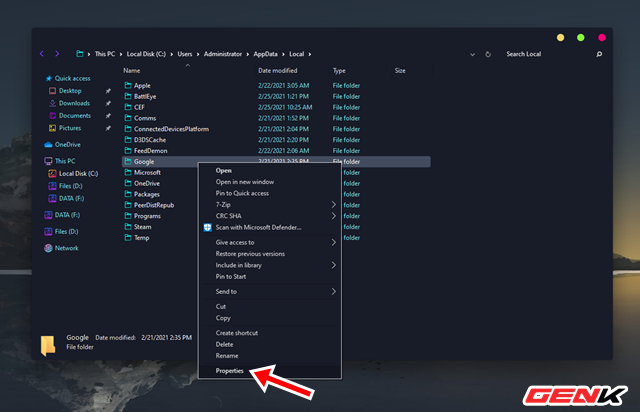Expand chevron after Local in breadcrumb
This screenshot has width=640, height=412.
[310, 54]
